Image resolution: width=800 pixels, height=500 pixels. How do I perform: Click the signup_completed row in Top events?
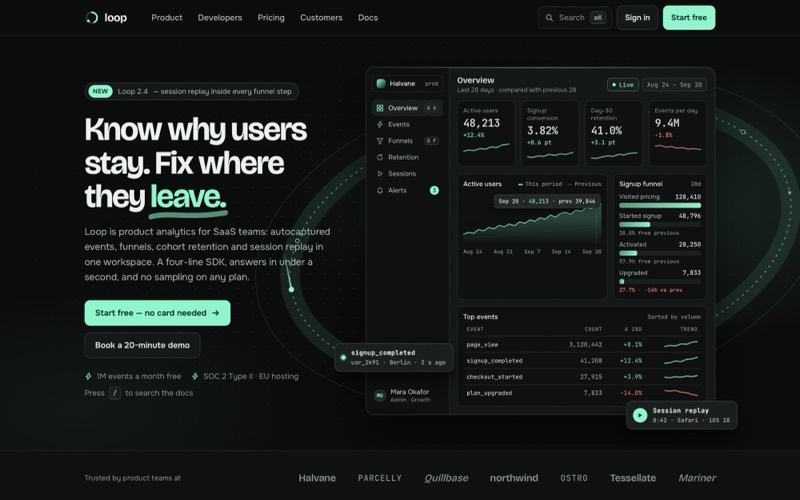(x=582, y=361)
